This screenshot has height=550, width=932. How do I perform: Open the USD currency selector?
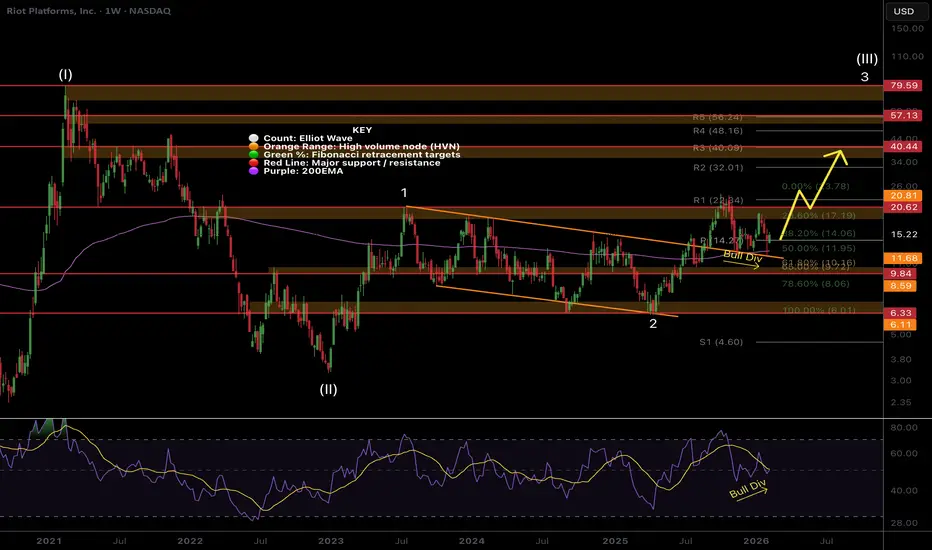click(x=904, y=11)
